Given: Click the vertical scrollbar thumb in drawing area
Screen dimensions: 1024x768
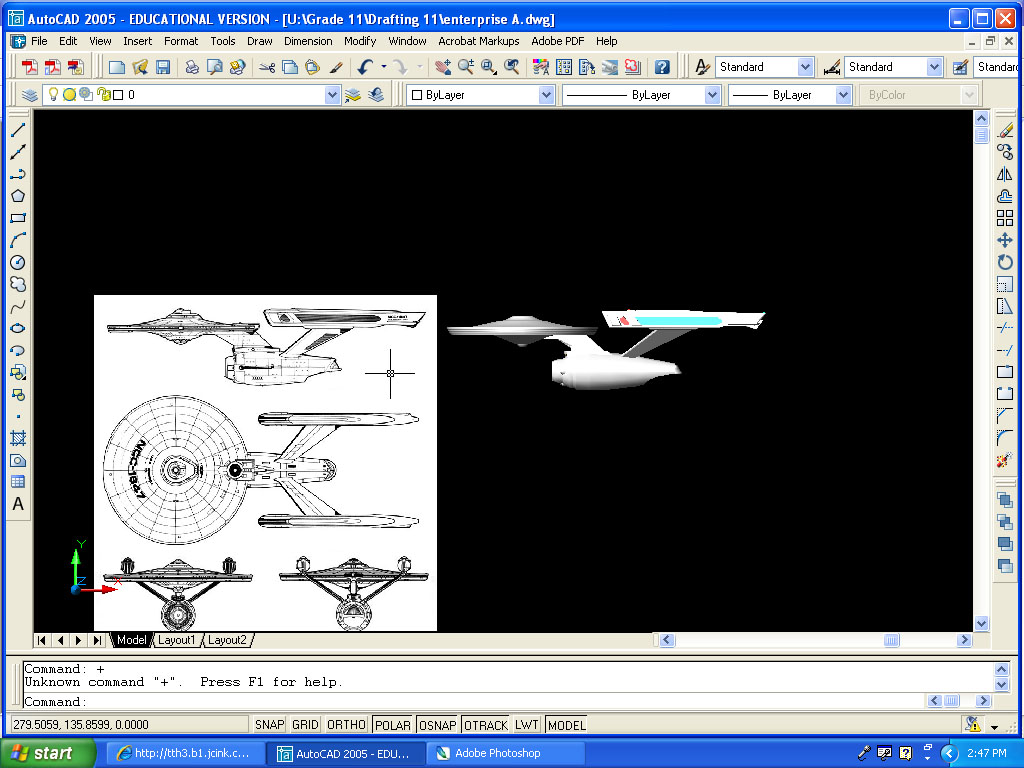Looking at the screenshot, I should click(981, 135).
